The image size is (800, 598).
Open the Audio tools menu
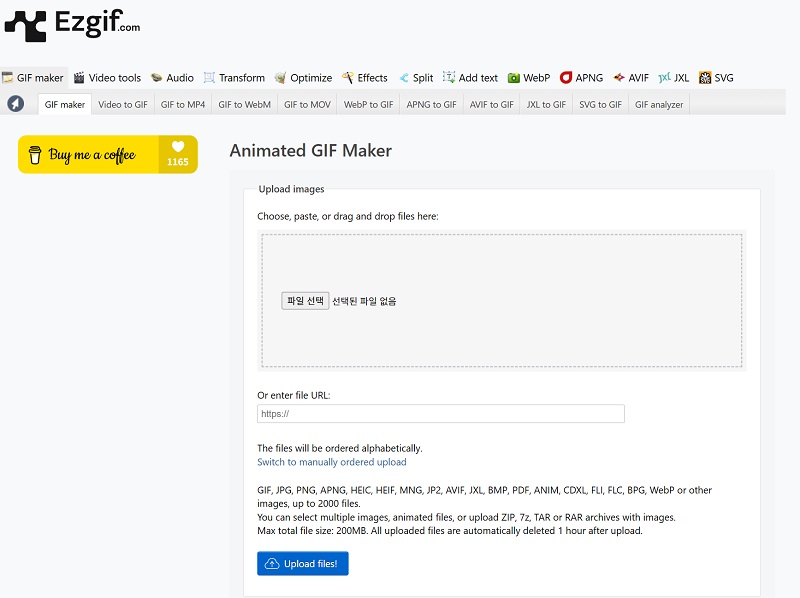[x=172, y=78]
